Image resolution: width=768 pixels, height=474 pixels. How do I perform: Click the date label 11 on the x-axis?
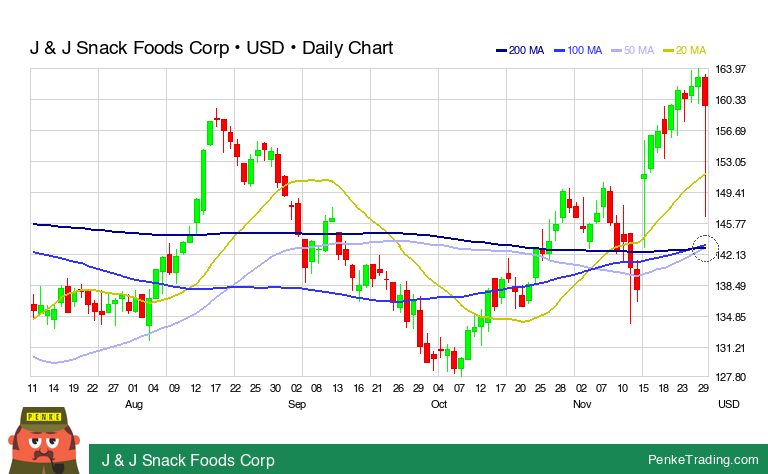point(32,388)
